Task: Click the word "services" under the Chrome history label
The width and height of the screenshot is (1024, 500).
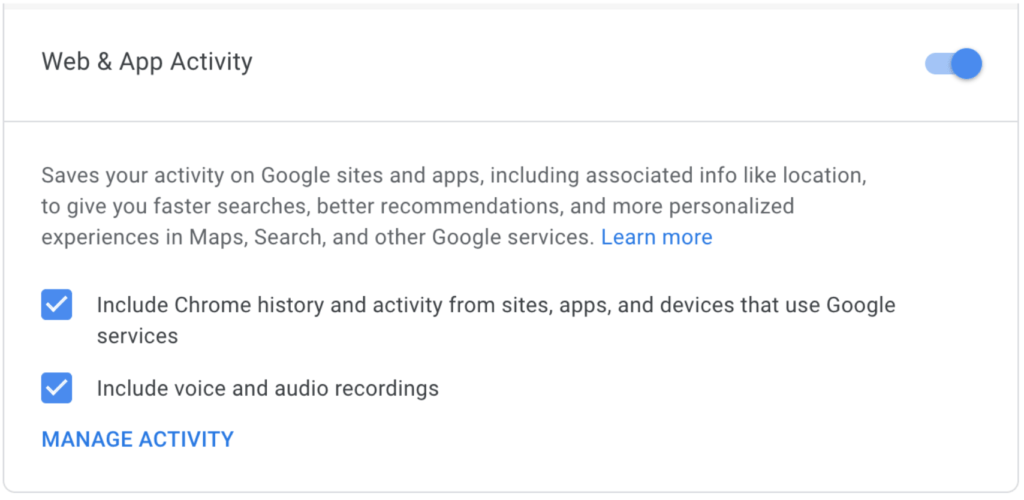Action: [137, 337]
